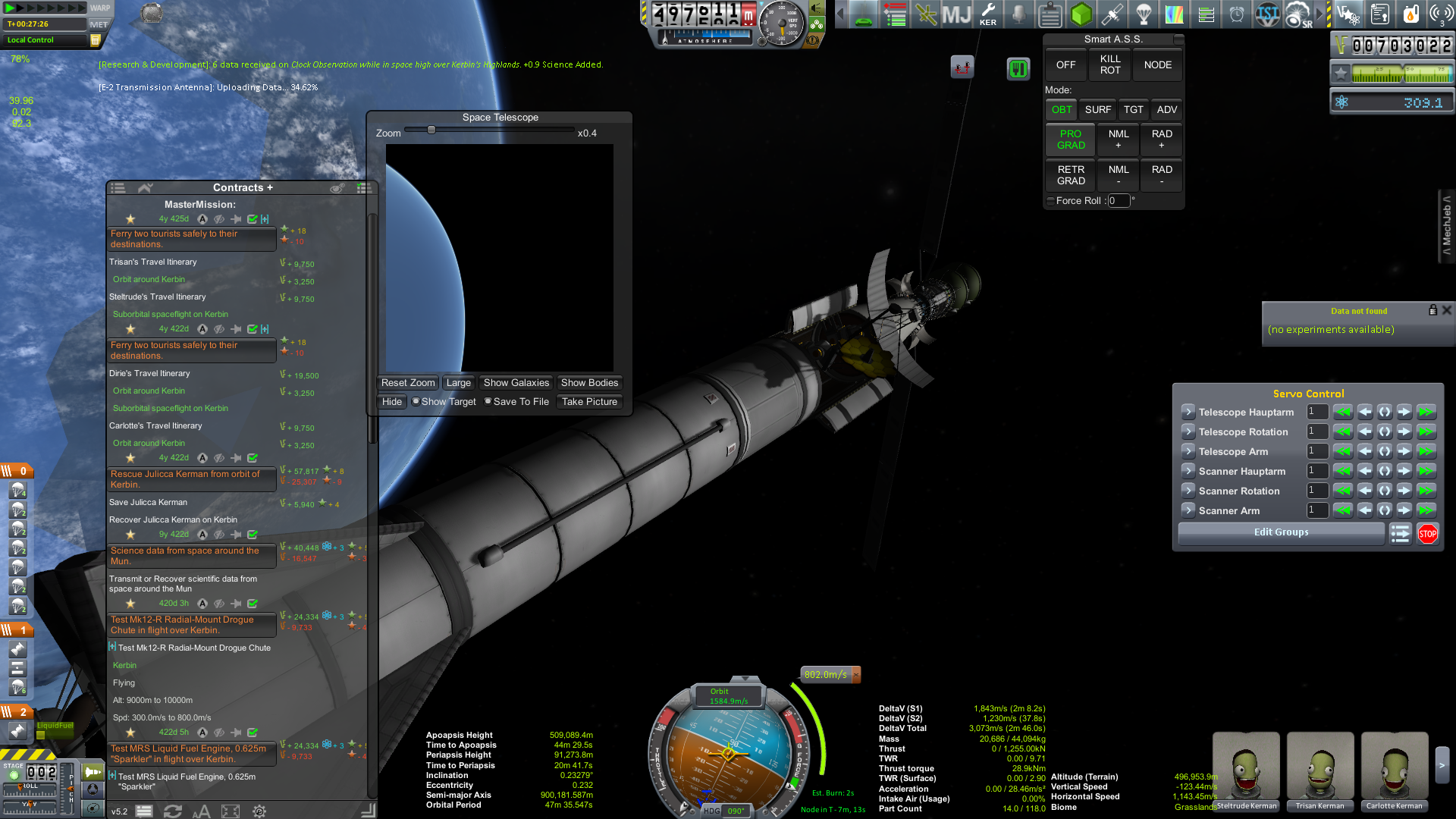Image resolution: width=1456 pixels, height=819 pixels.
Task: Open the contracts document toolbar icon
Action: click(1379, 14)
